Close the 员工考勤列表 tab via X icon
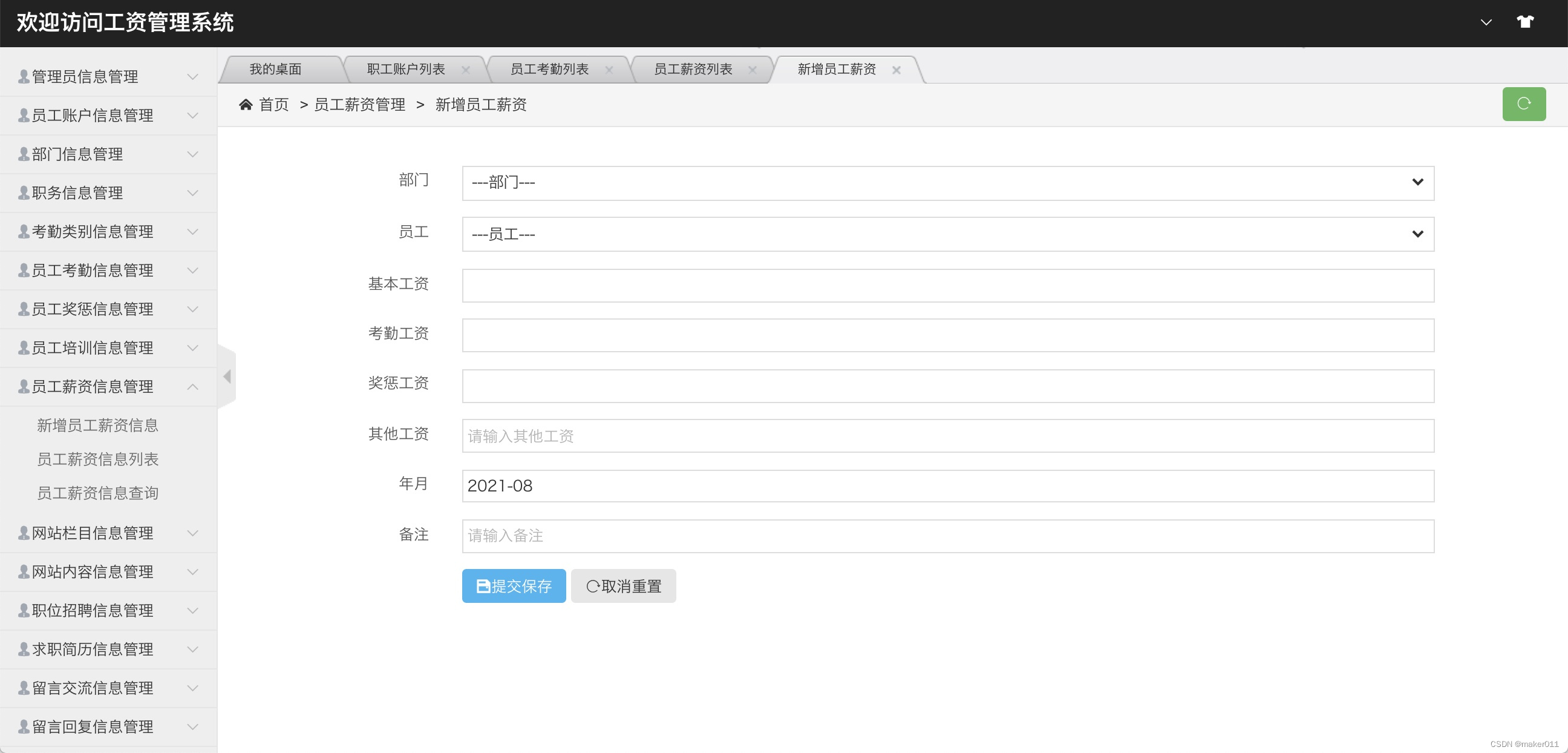 coord(609,70)
